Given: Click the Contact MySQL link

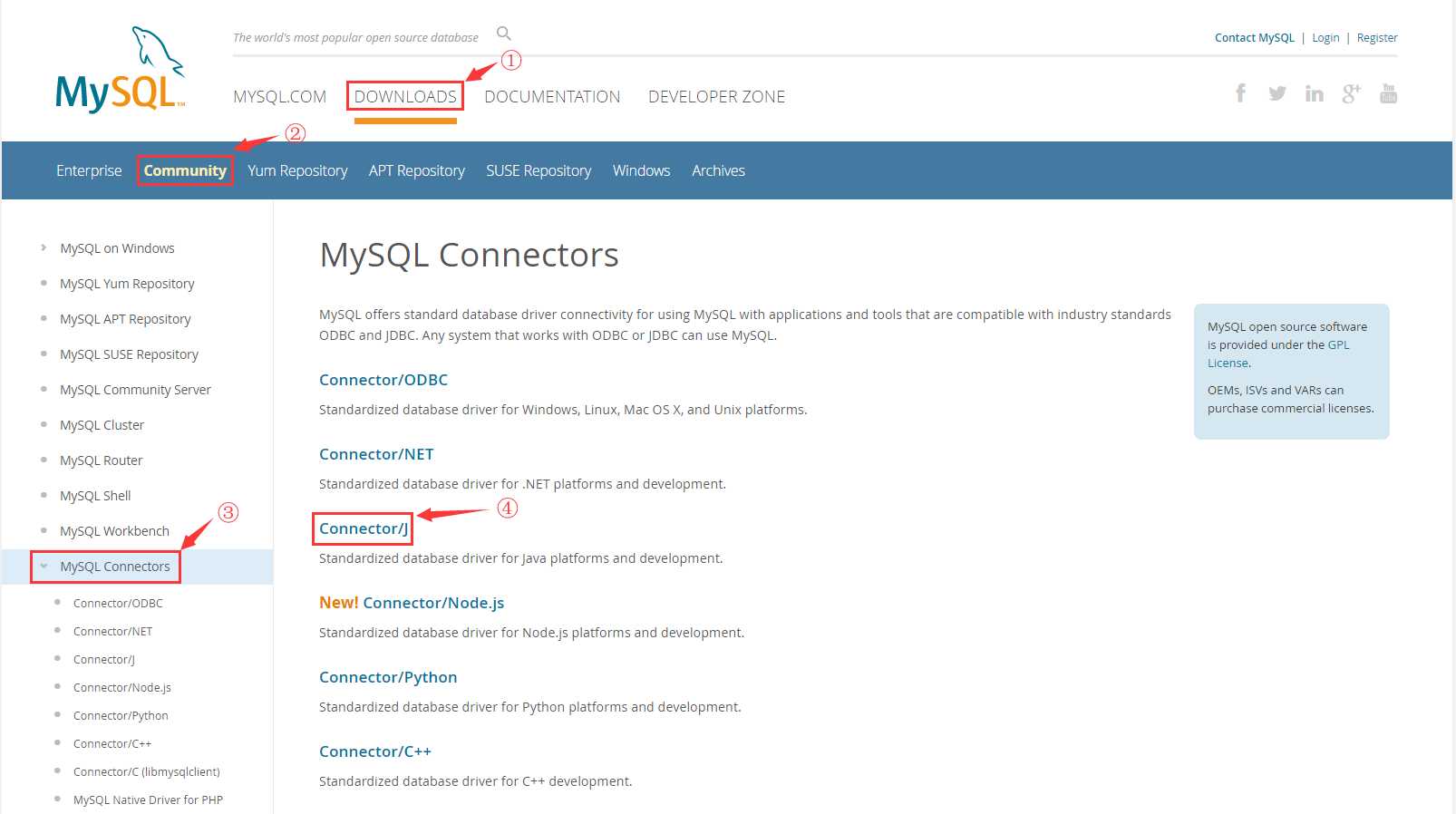Looking at the screenshot, I should pos(1255,38).
